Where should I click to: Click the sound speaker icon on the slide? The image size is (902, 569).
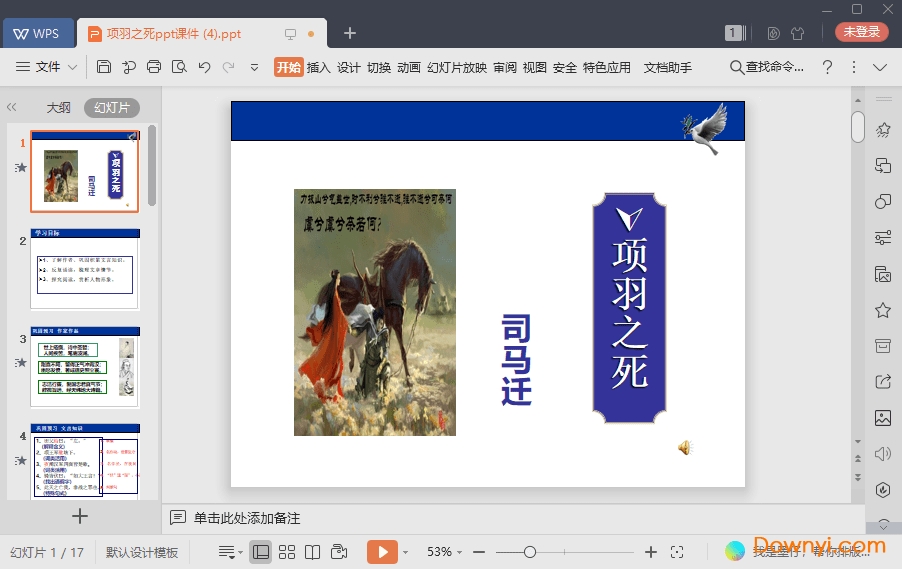click(x=685, y=447)
